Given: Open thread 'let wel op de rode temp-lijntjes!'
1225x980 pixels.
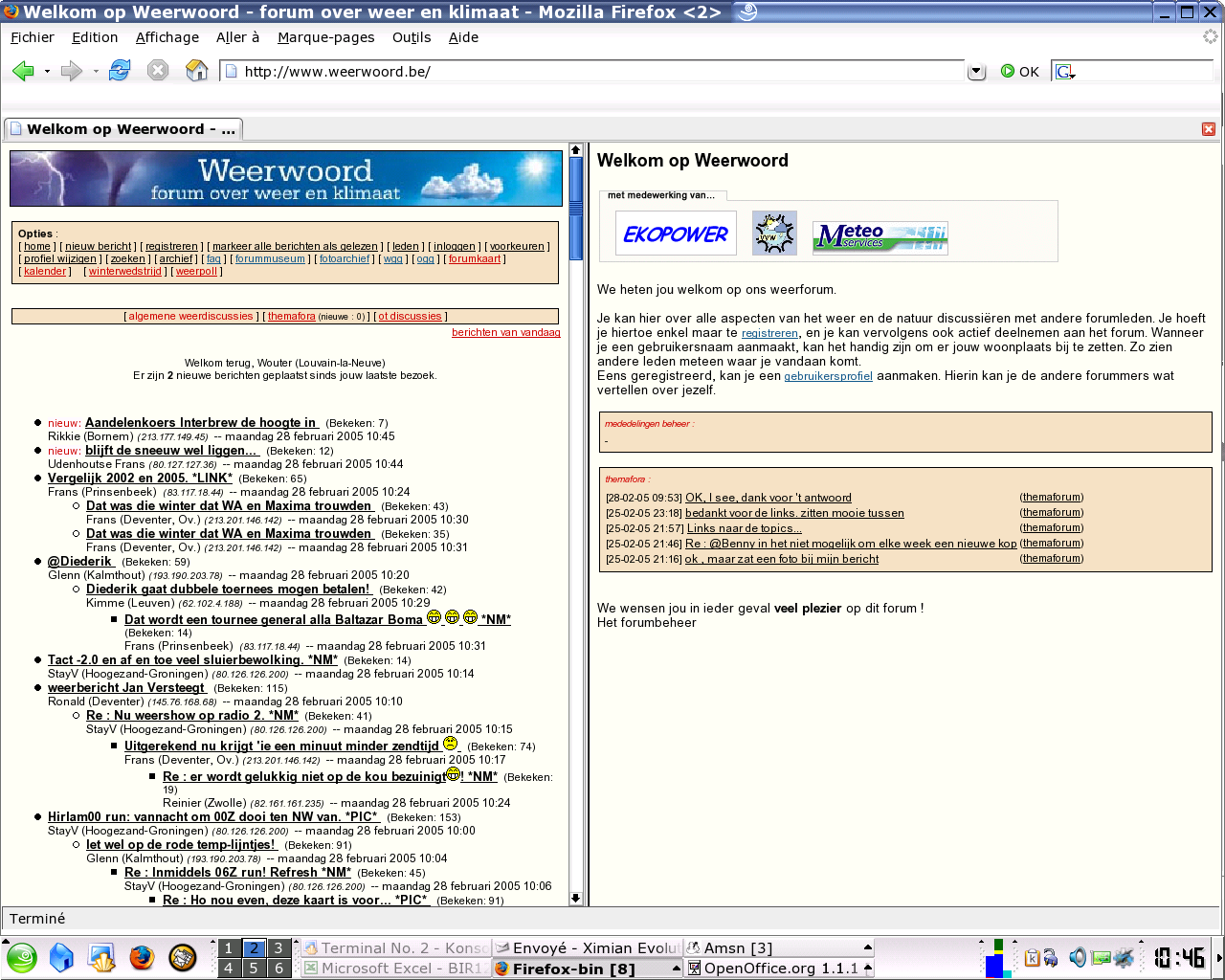Looking at the screenshot, I should [x=182, y=845].
